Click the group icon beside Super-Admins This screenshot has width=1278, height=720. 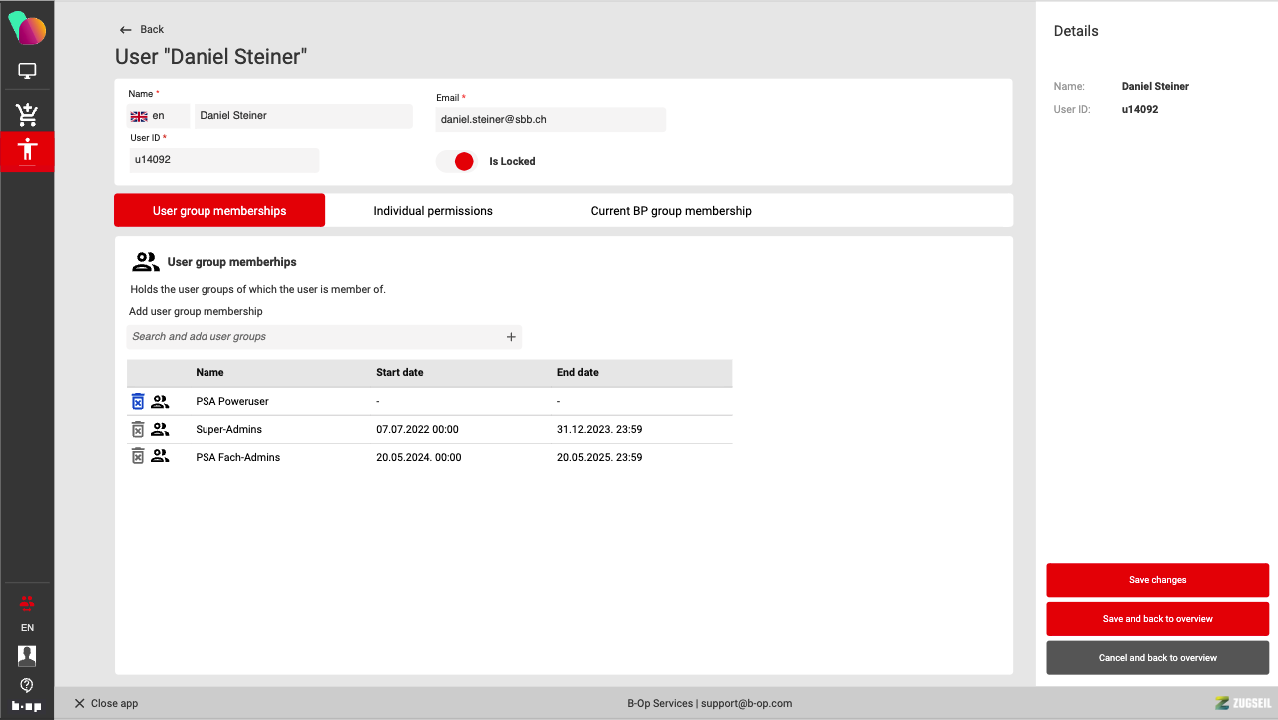160,429
